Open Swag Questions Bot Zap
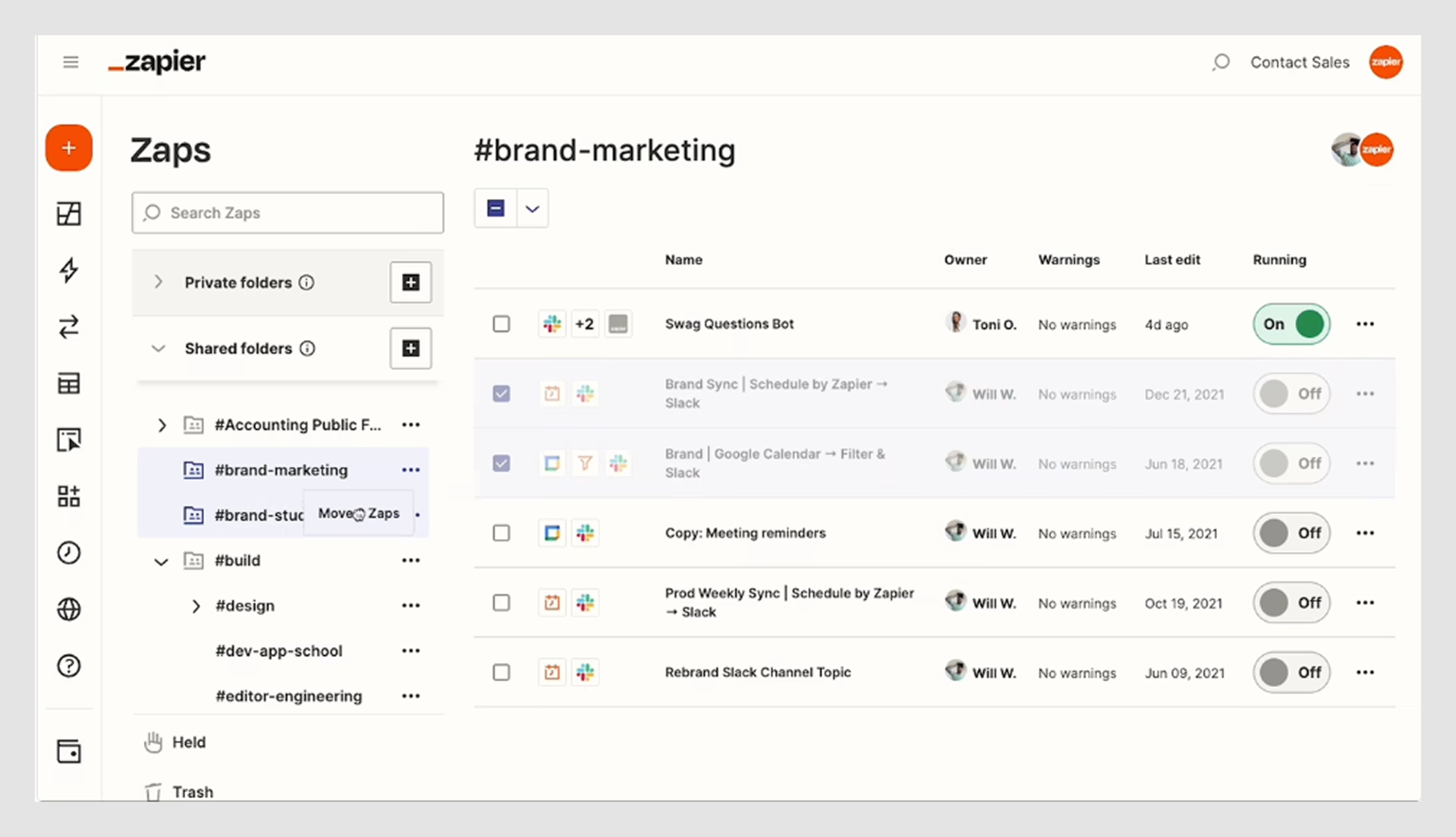 pyautogui.click(x=729, y=324)
